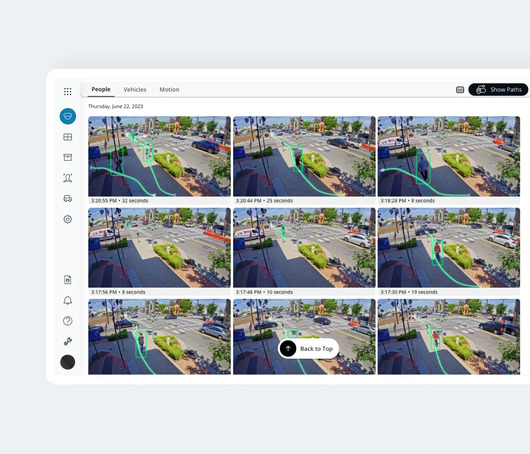Open the grid layout view icon
This screenshot has width=530, height=454.
(68, 137)
